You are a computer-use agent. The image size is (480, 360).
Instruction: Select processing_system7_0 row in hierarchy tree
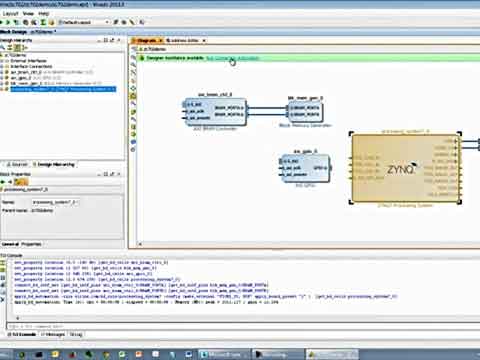[x=63, y=89]
